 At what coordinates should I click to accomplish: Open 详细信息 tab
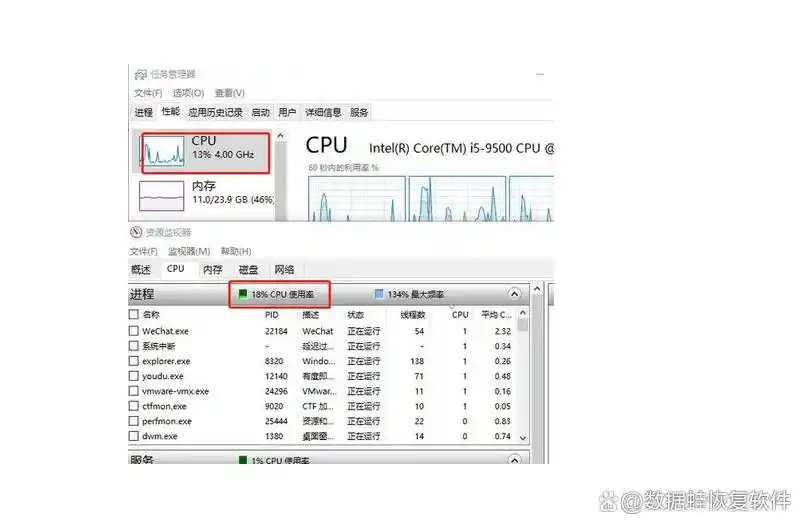click(x=323, y=112)
